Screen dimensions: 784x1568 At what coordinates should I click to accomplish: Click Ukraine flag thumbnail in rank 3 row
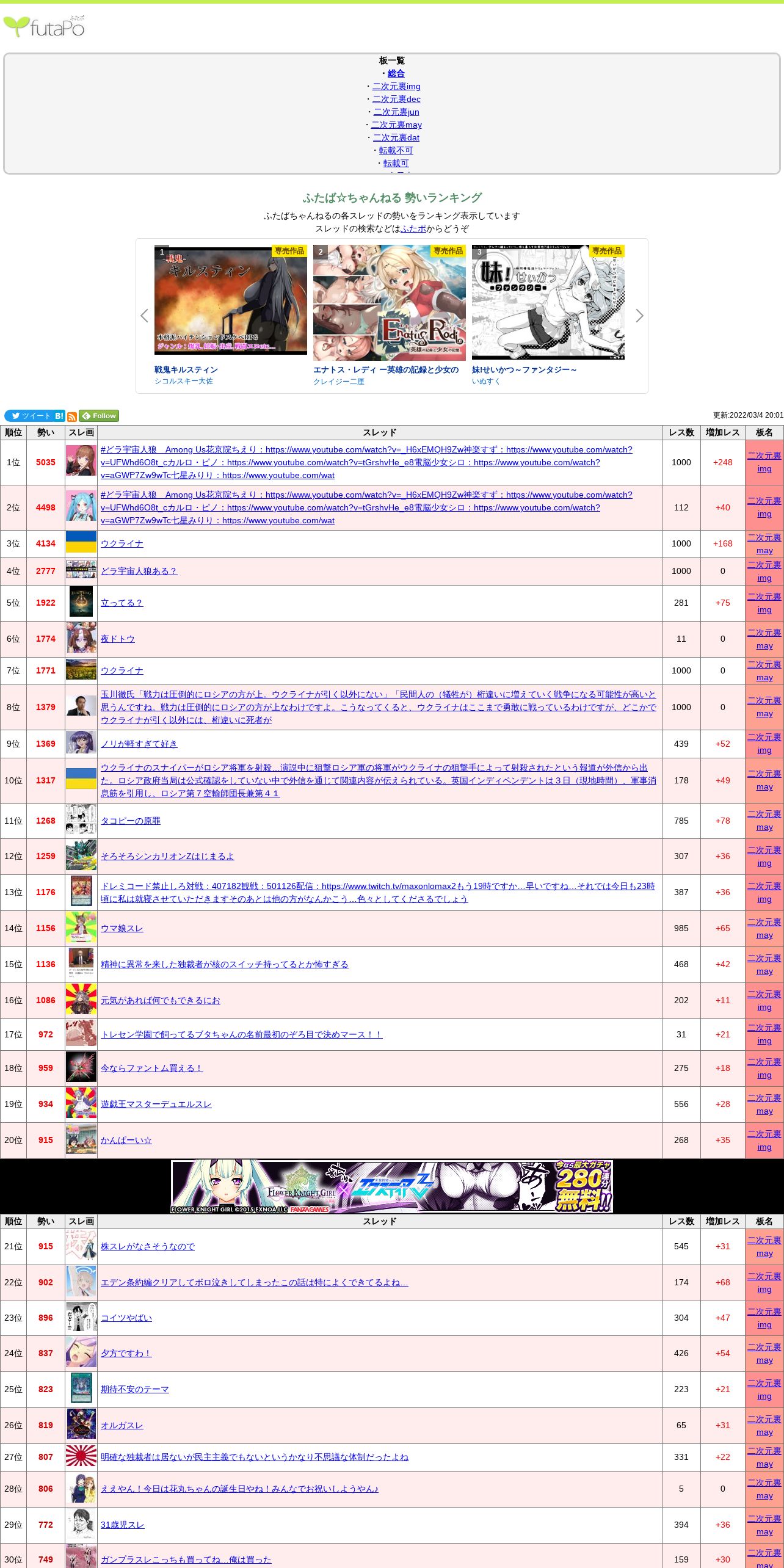click(81, 542)
